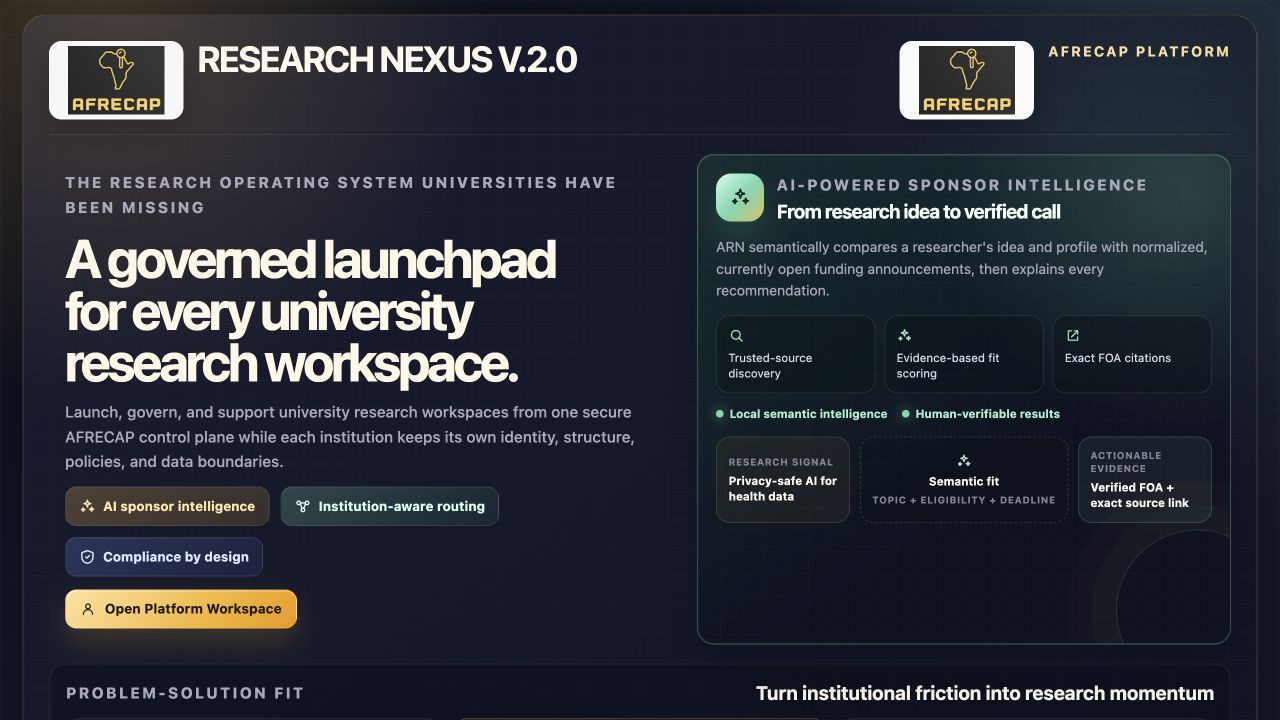Click the sparkle icon in AI sponsor intelligence chip
The image size is (1280, 720).
tap(88, 506)
